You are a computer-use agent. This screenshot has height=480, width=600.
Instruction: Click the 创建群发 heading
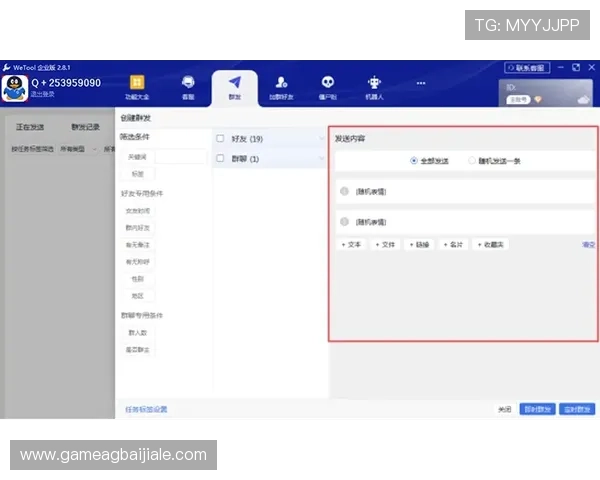(135, 118)
